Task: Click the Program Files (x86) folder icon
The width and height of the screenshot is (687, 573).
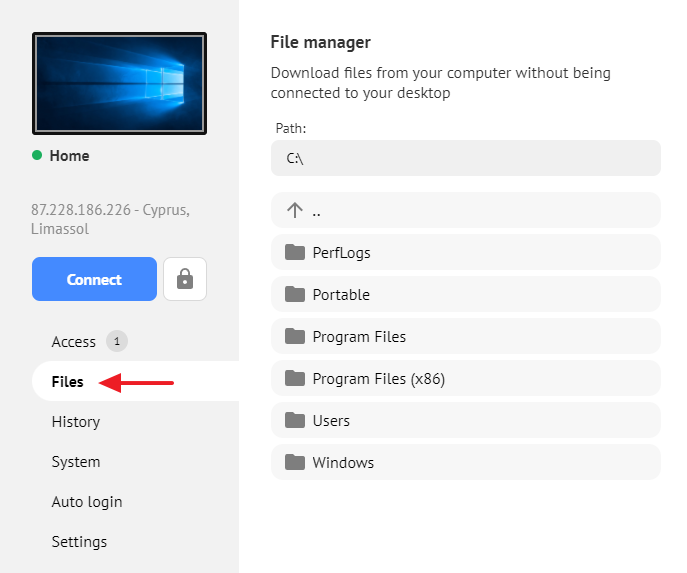Action: [295, 378]
